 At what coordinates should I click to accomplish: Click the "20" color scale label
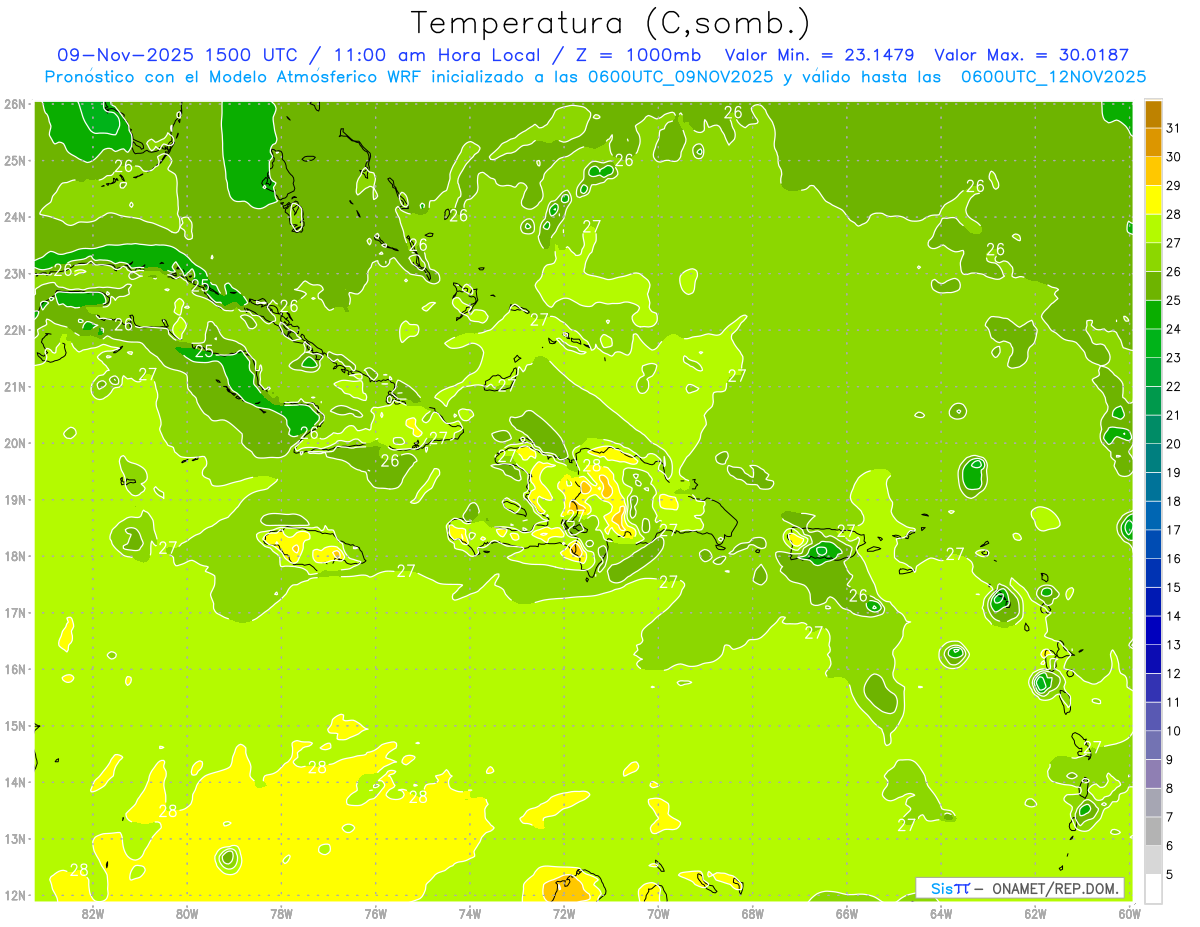1174,444
